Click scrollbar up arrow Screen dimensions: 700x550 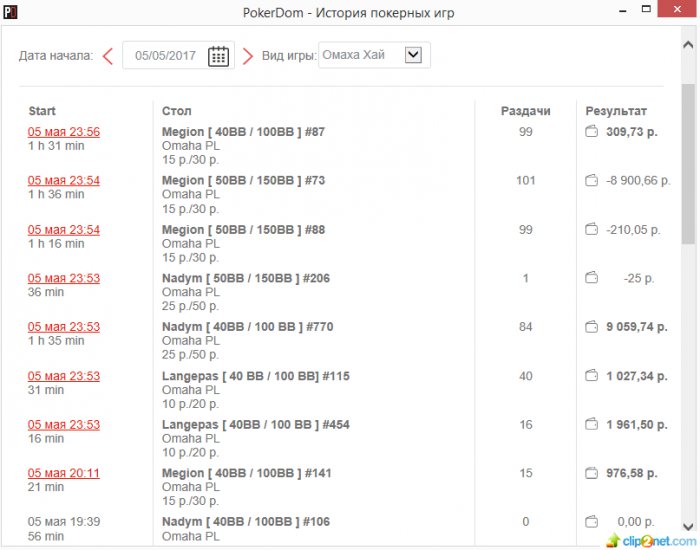pyautogui.click(x=688, y=45)
